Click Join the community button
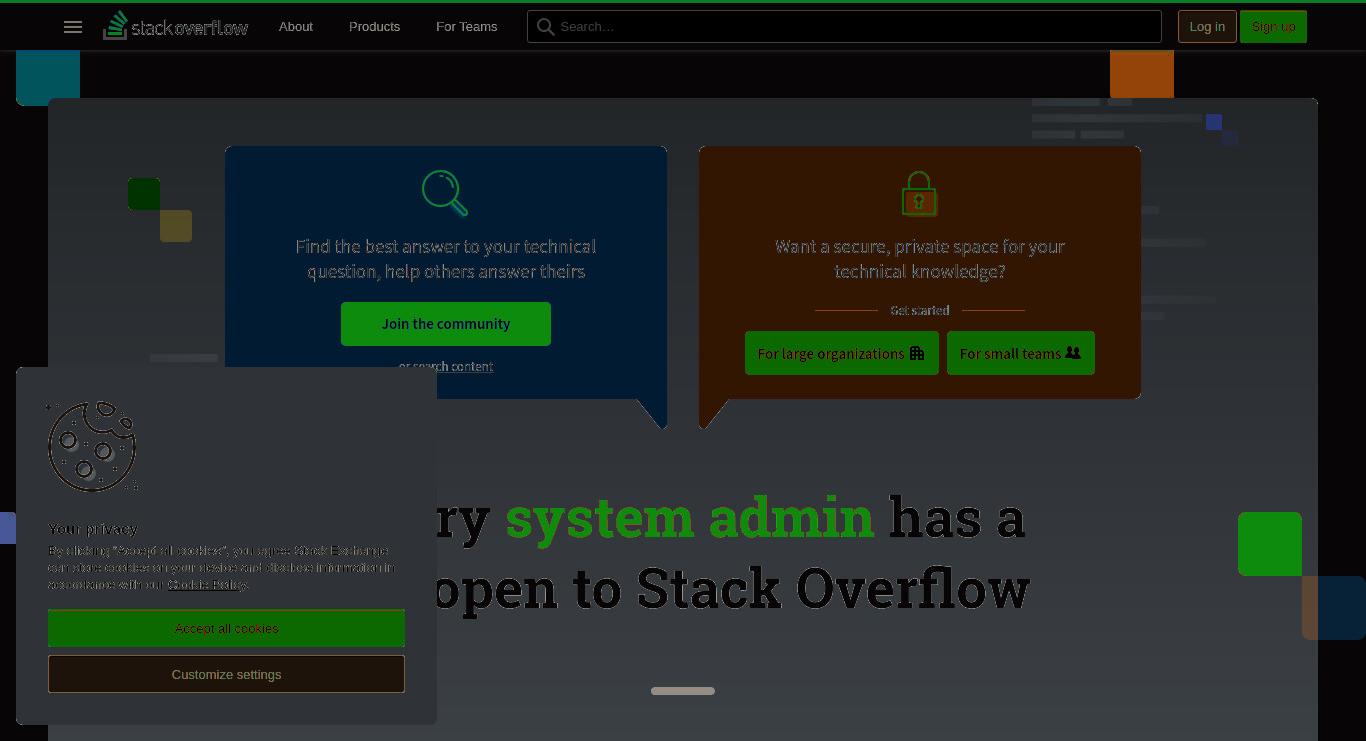1366x741 pixels. click(446, 324)
